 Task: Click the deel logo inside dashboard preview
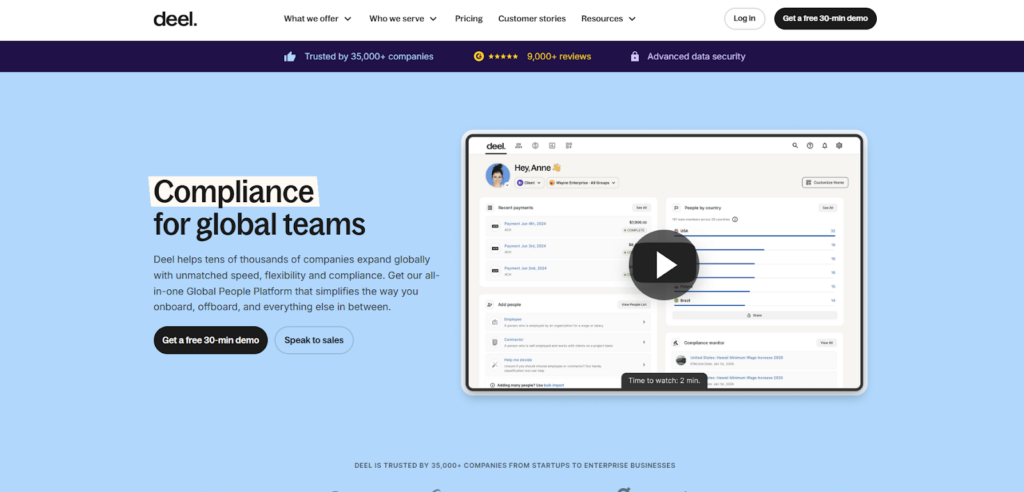[496, 146]
